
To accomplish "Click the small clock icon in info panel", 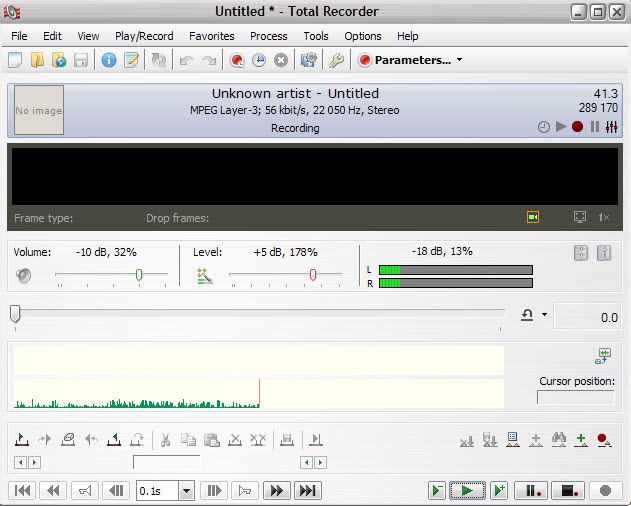I will 544,127.
